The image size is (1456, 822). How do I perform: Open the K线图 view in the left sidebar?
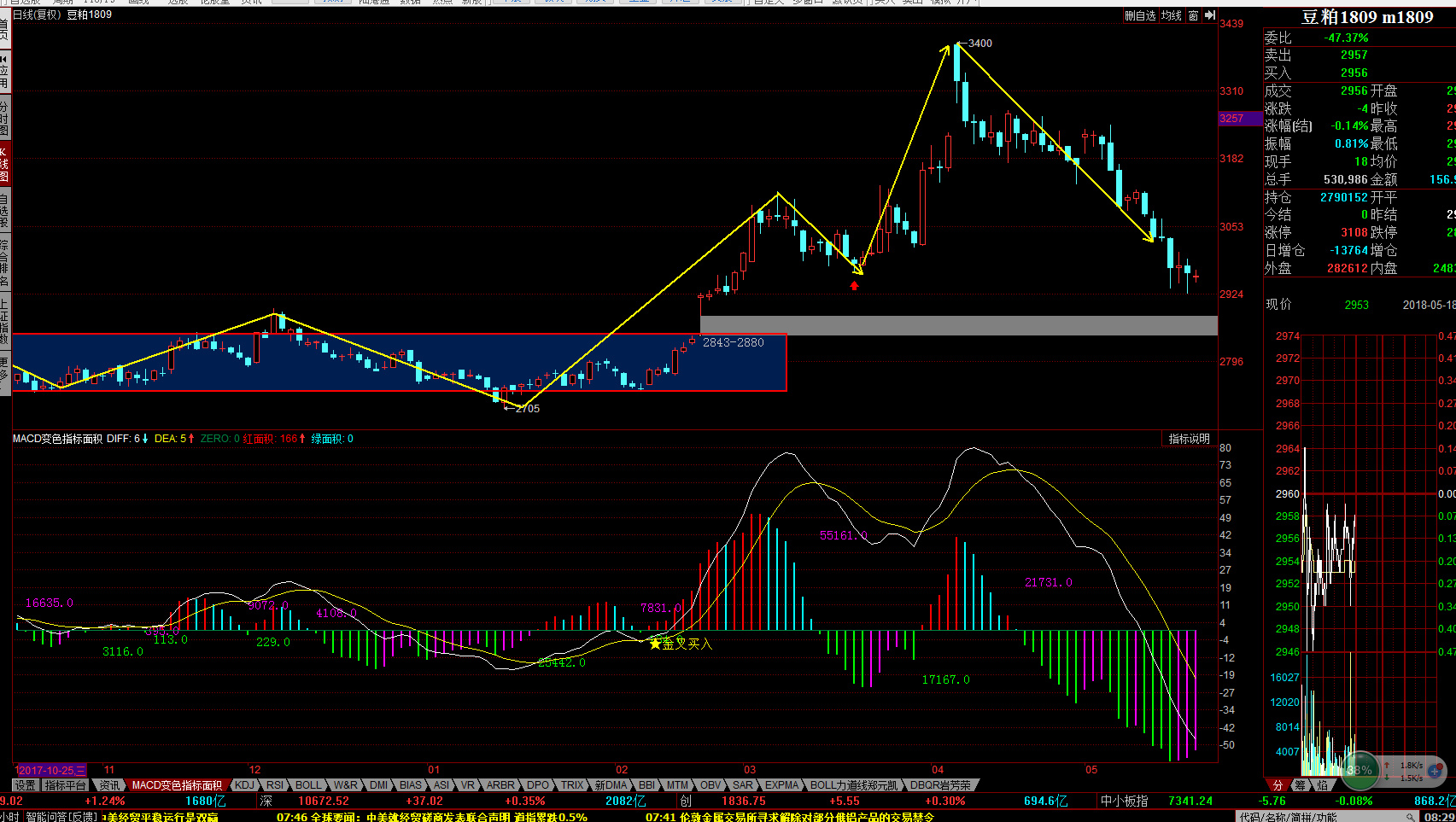4,165
